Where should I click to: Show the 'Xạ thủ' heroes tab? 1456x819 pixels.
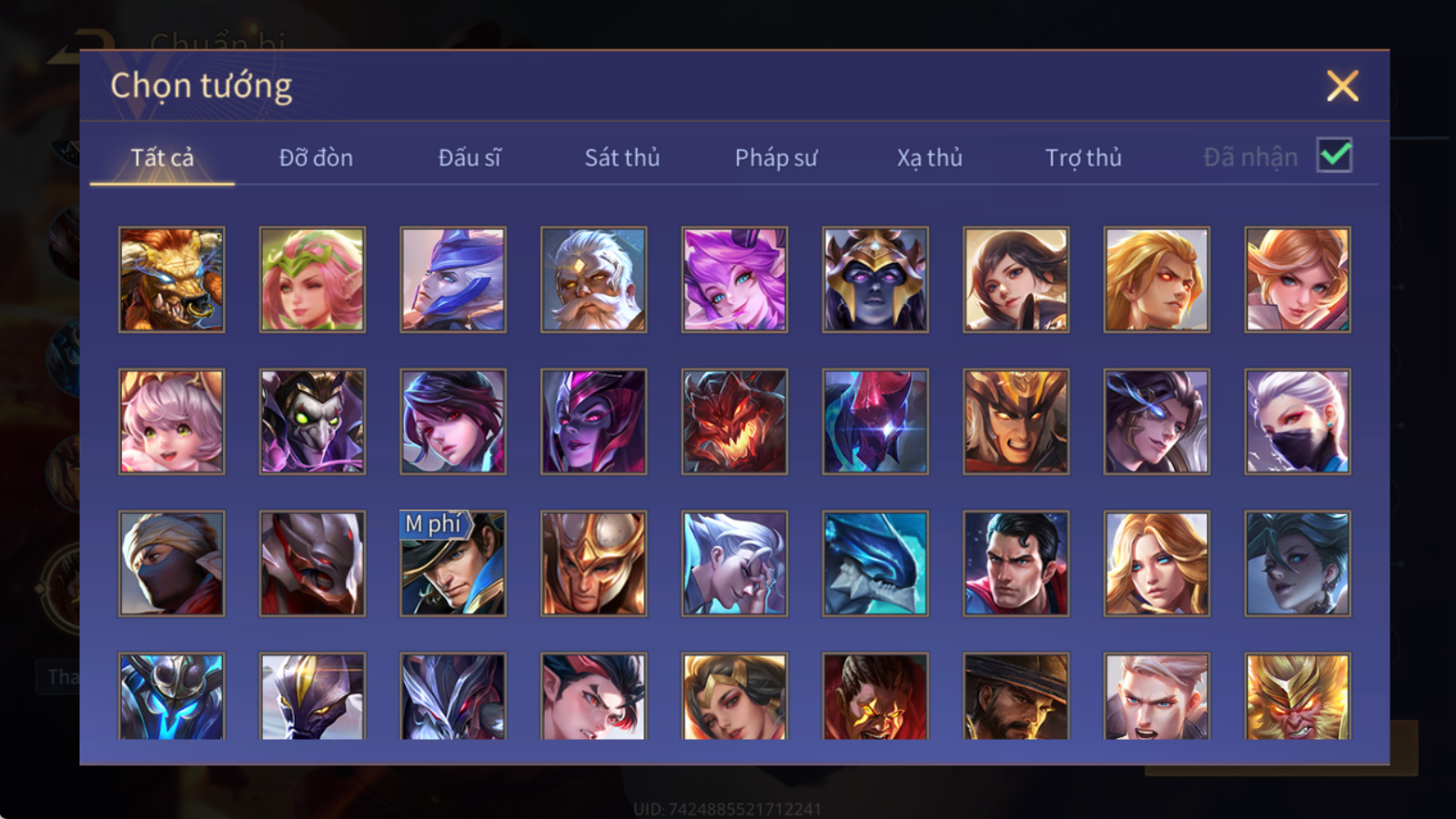click(x=929, y=157)
